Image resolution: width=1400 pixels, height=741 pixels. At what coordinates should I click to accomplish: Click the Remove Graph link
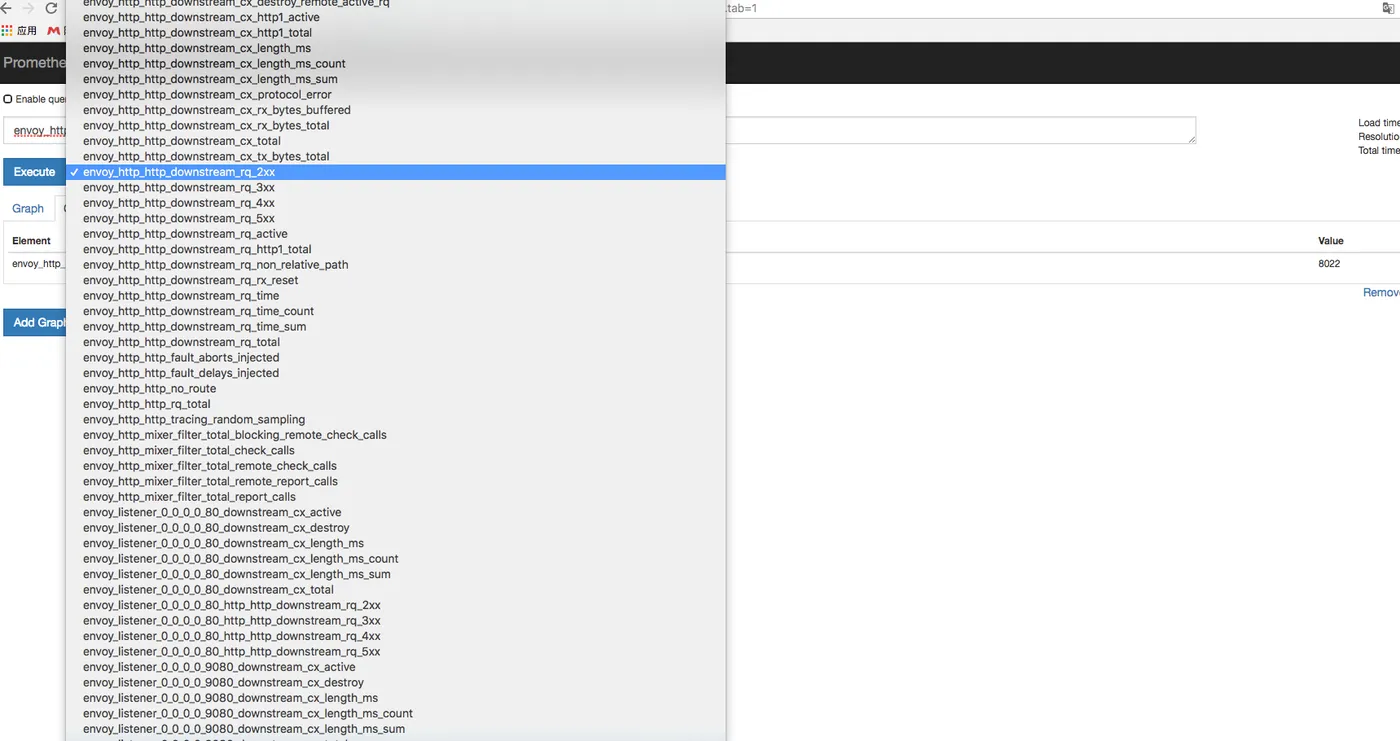coord(1381,293)
